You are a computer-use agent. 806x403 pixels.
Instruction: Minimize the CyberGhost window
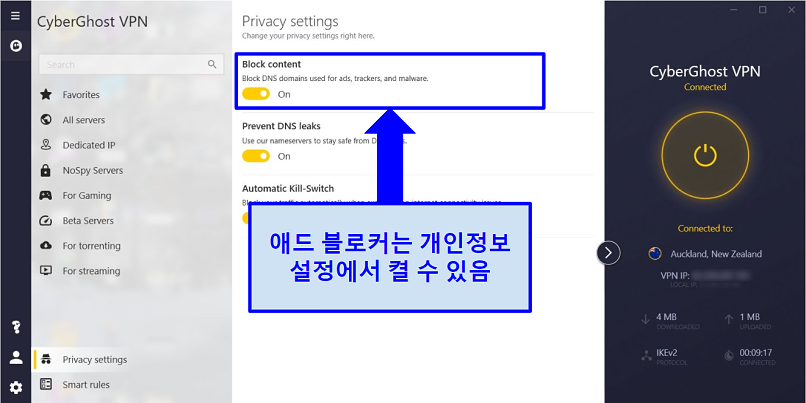pyautogui.click(x=734, y=10)
